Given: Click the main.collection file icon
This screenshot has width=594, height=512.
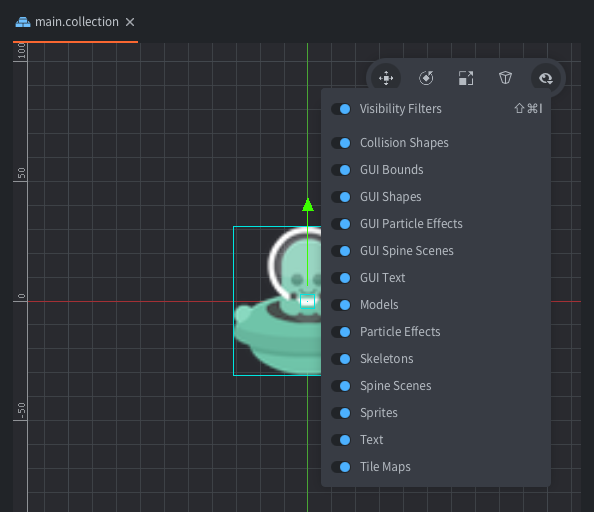Looking at the screenshot, I should (23, 22).
